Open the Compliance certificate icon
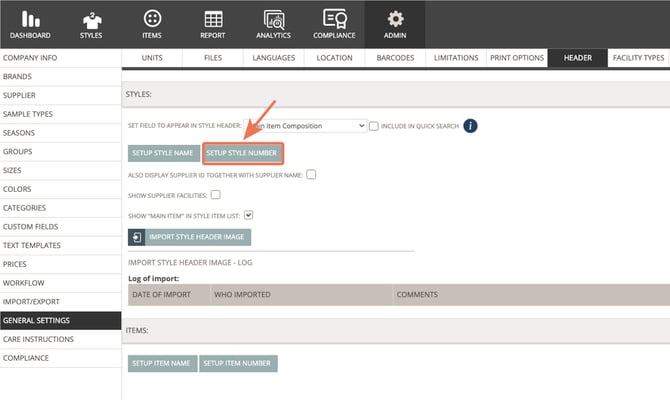 (x=335, y=18)
